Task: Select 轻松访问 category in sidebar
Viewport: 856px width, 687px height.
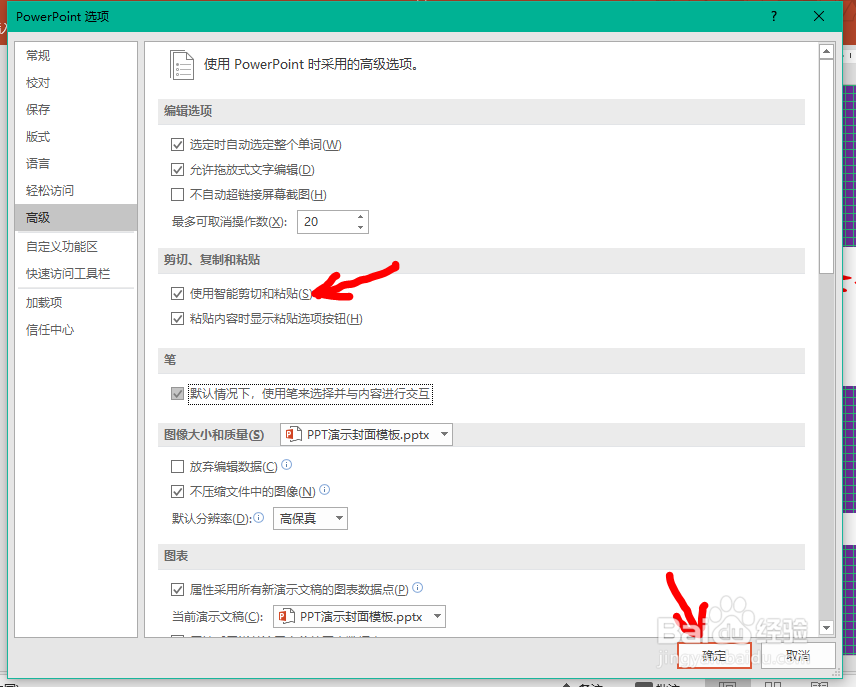Action: point(76,191)
